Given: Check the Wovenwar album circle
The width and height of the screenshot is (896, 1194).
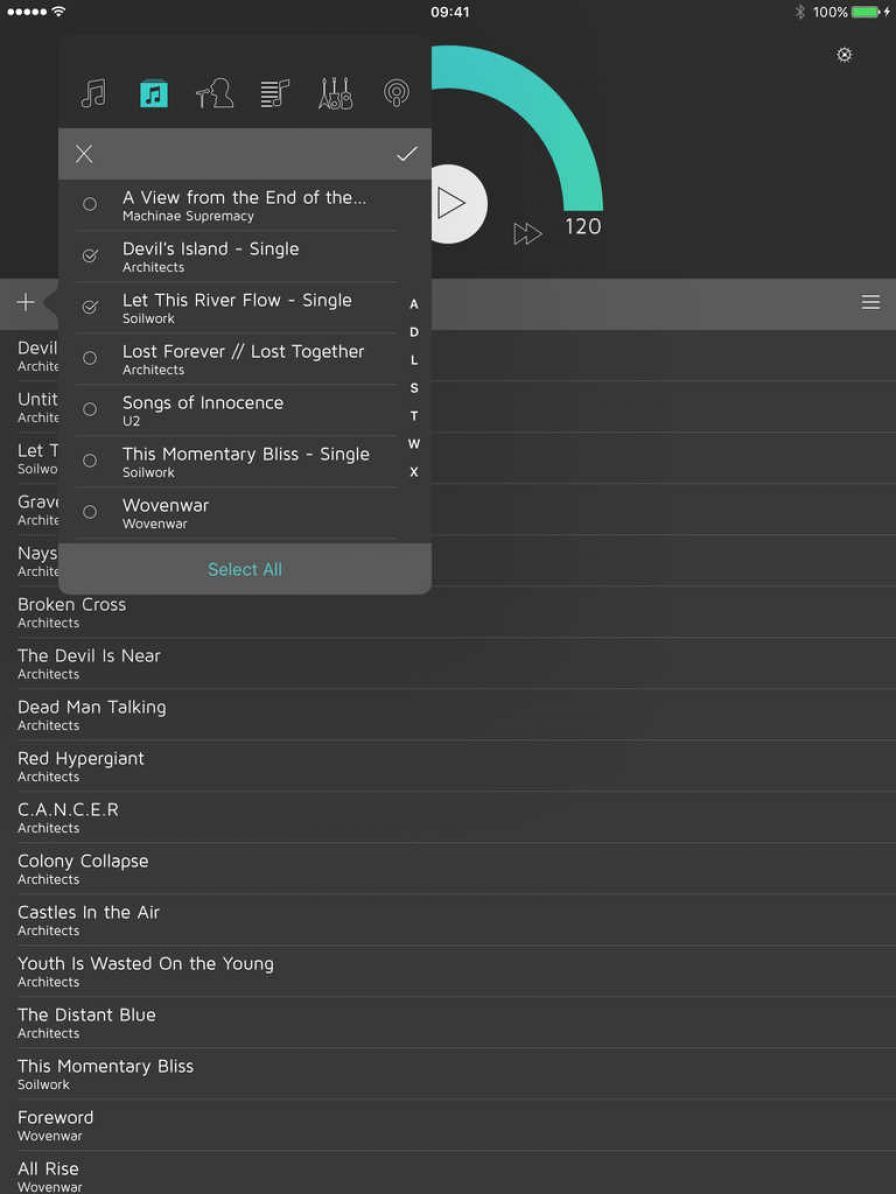Looking at the screenshot, I should coord(90,512).
